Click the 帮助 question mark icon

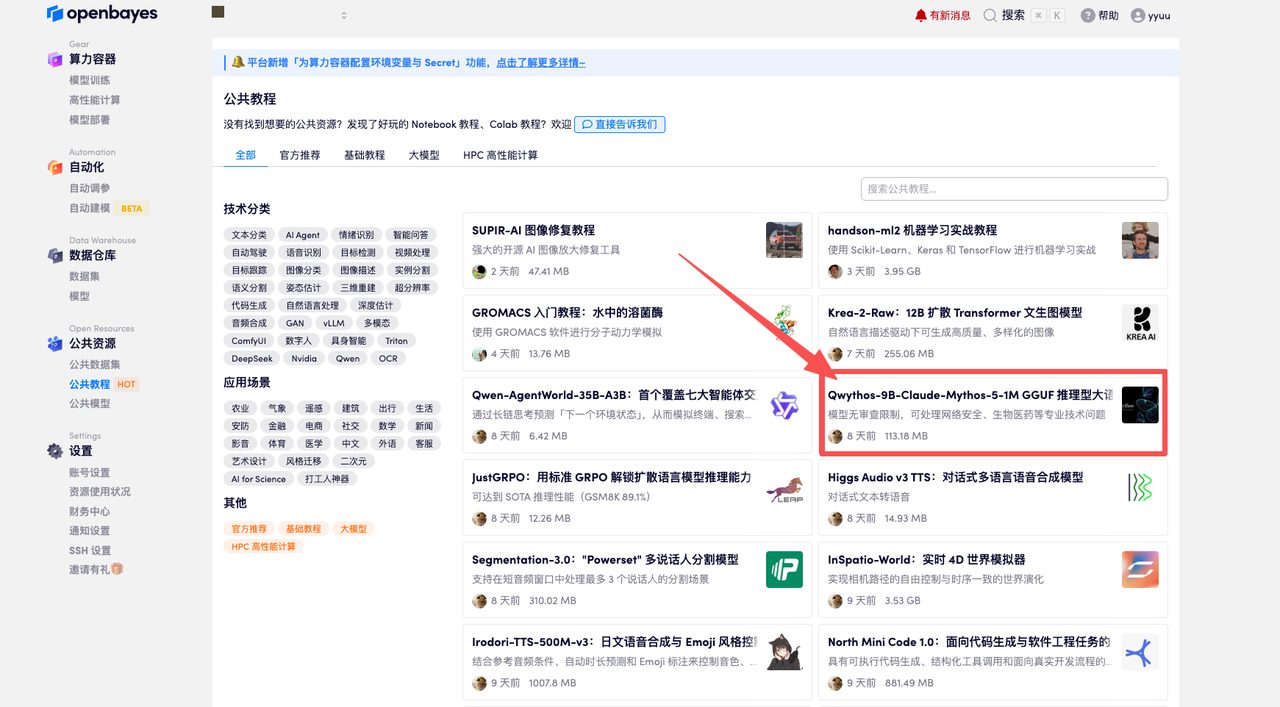point(1088,15)
